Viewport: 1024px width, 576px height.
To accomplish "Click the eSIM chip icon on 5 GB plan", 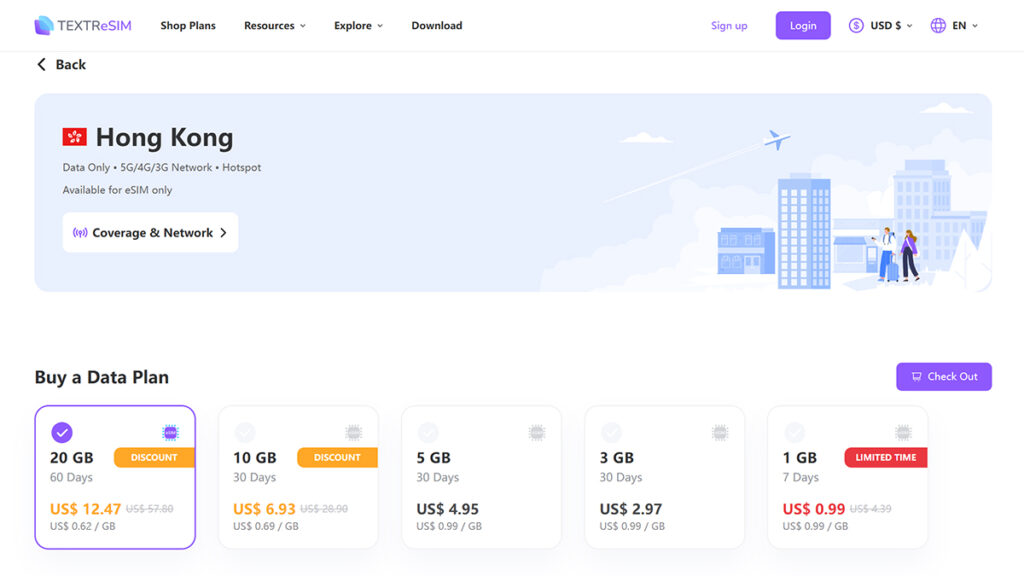I will [x=536, y=432].
